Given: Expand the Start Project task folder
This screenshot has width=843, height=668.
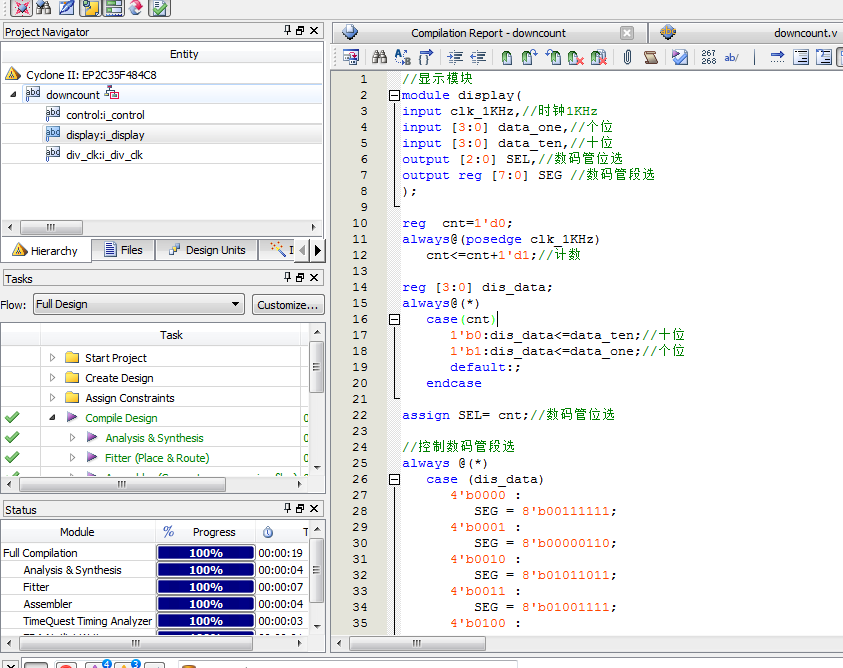Looking at the screenshot, I should click(53, 358).
